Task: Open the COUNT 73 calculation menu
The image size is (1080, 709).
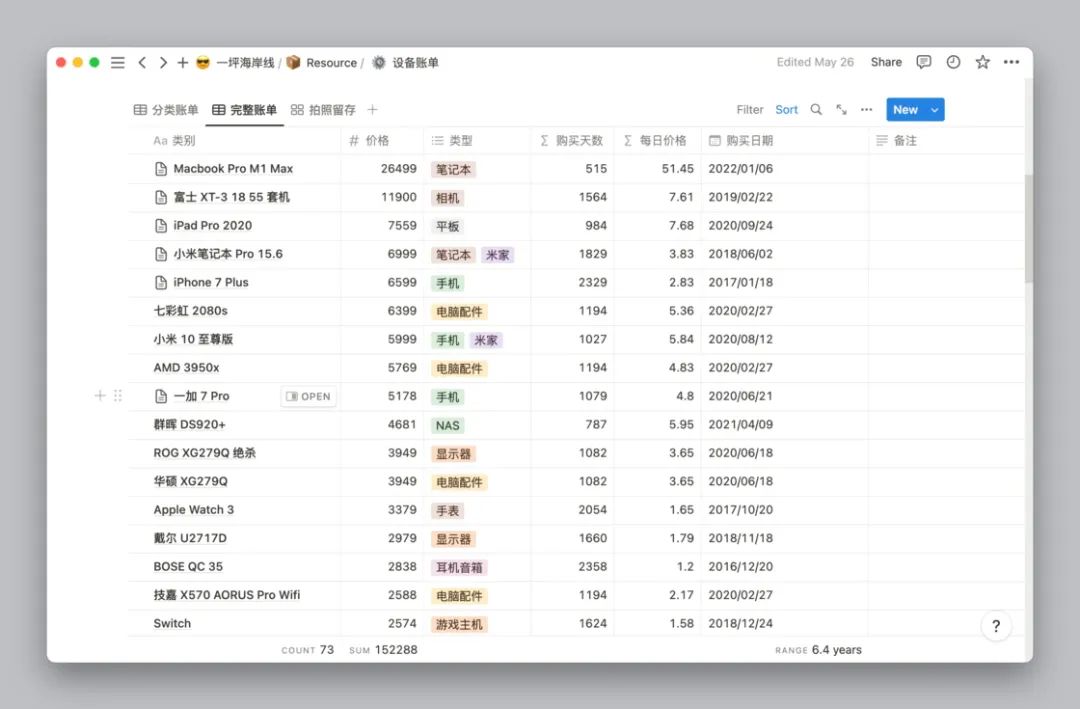Action: [x=307, y=650]
